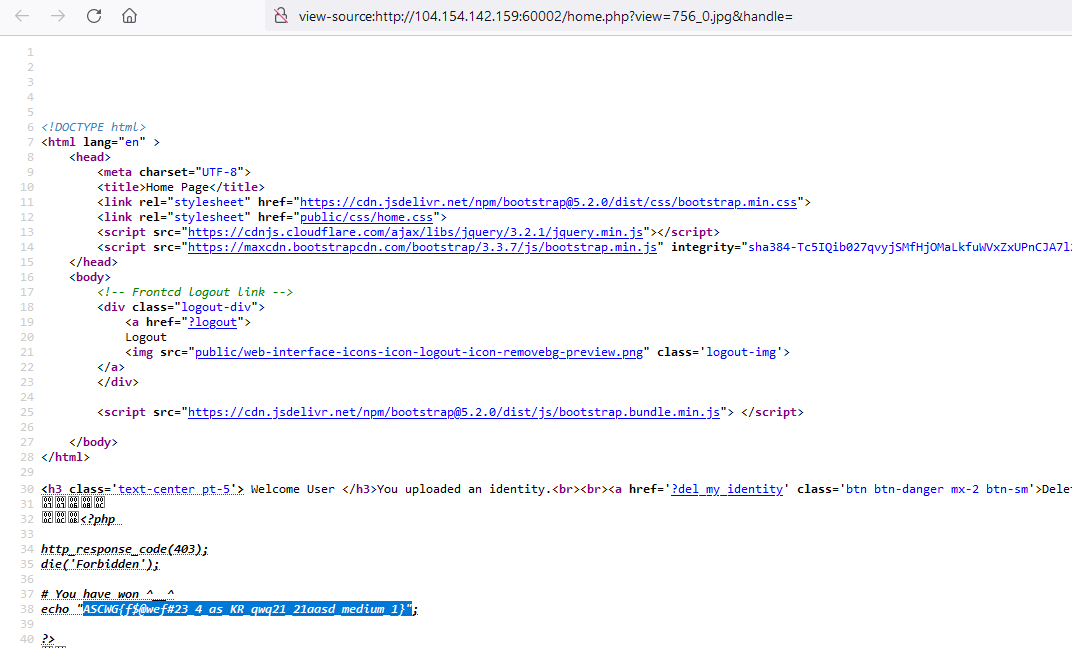Click the ?logout href link
1072x648 pixels.
point(212,322)
